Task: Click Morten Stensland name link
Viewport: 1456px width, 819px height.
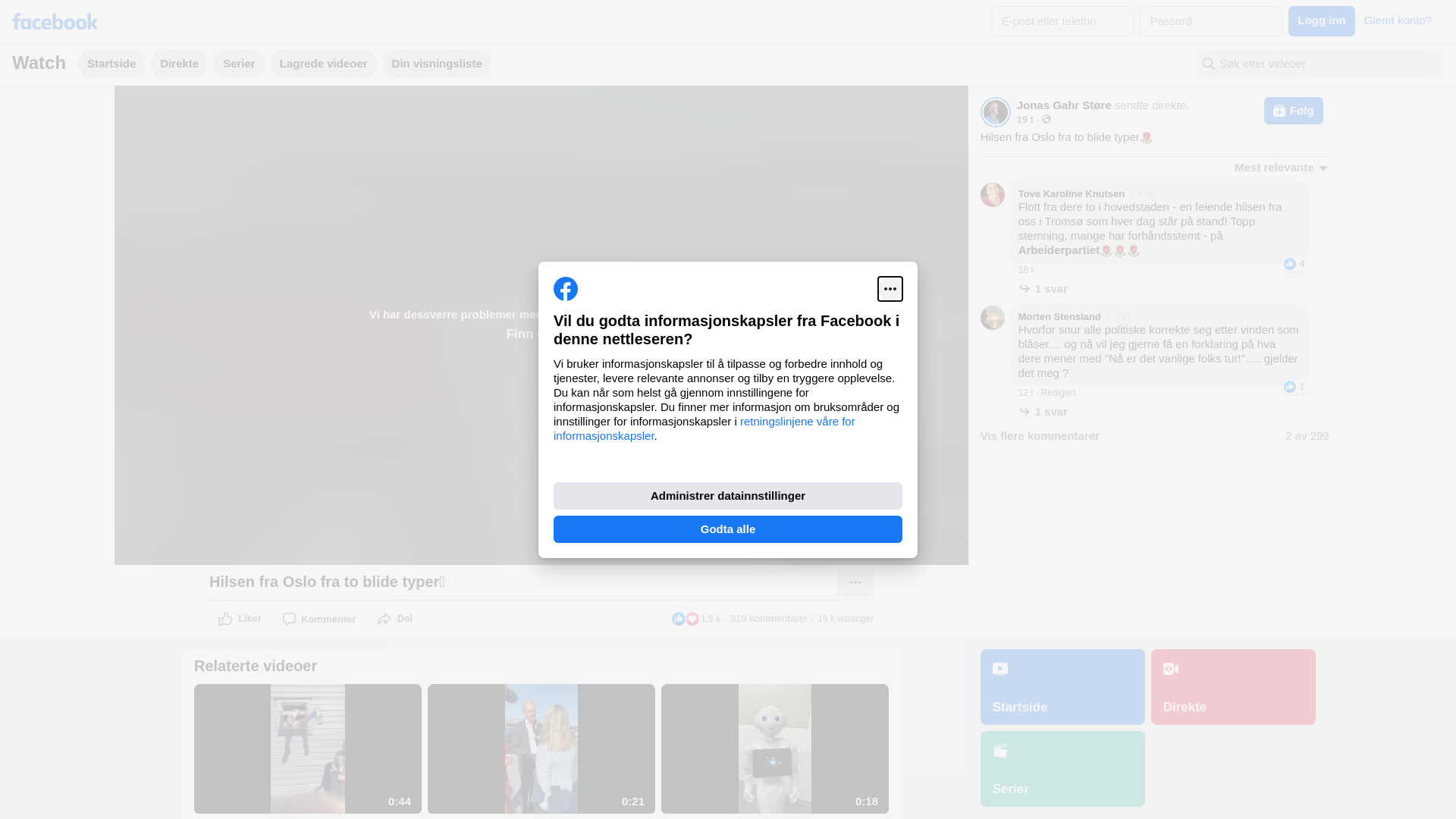Action: [1059, 317]
